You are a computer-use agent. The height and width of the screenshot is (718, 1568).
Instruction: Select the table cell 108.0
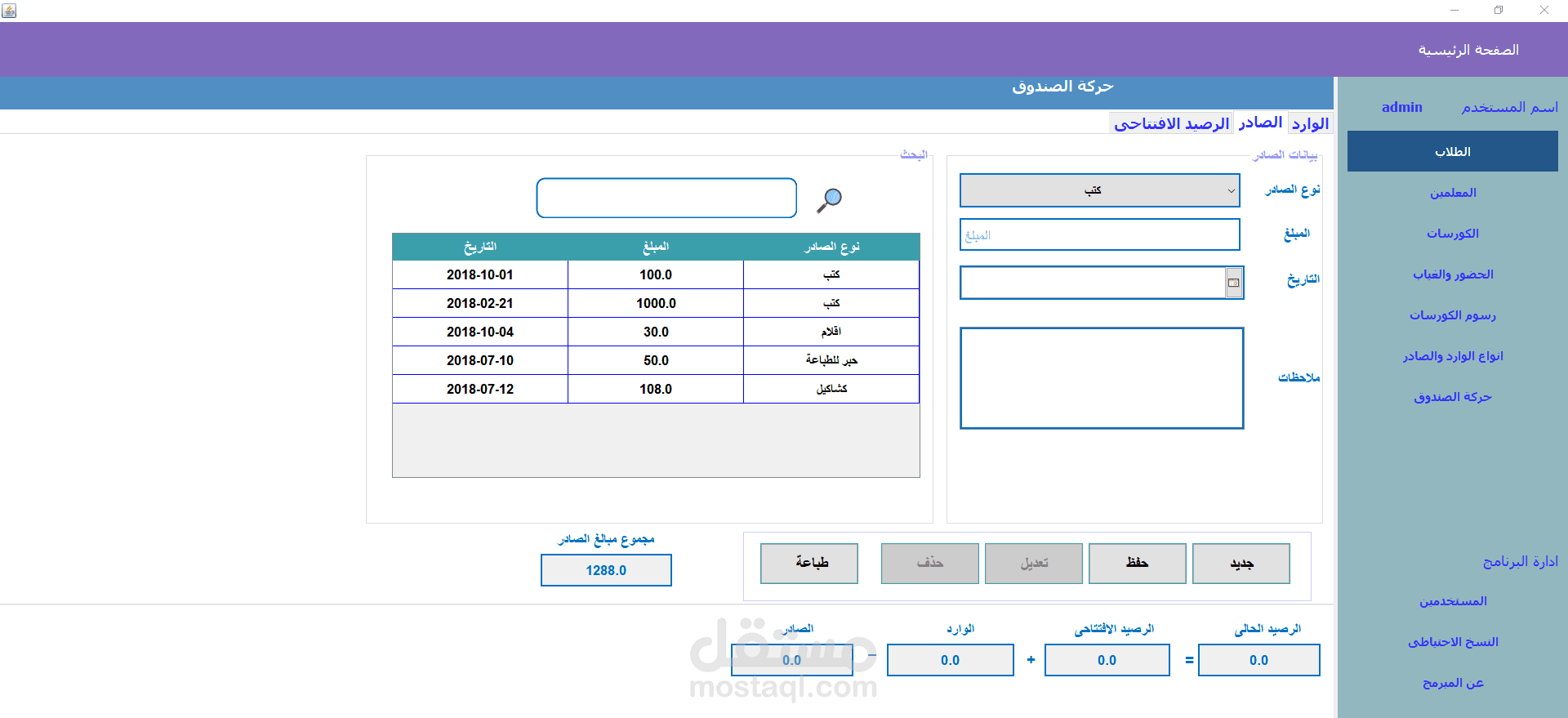coord(656,389)
